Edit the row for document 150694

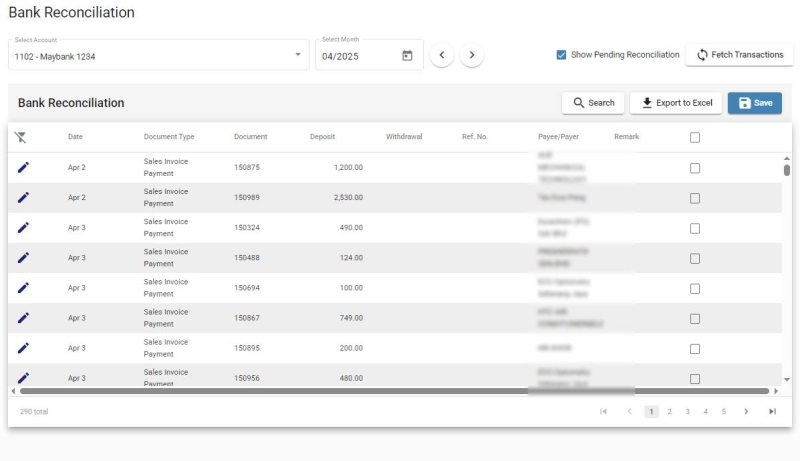point(23,288)
